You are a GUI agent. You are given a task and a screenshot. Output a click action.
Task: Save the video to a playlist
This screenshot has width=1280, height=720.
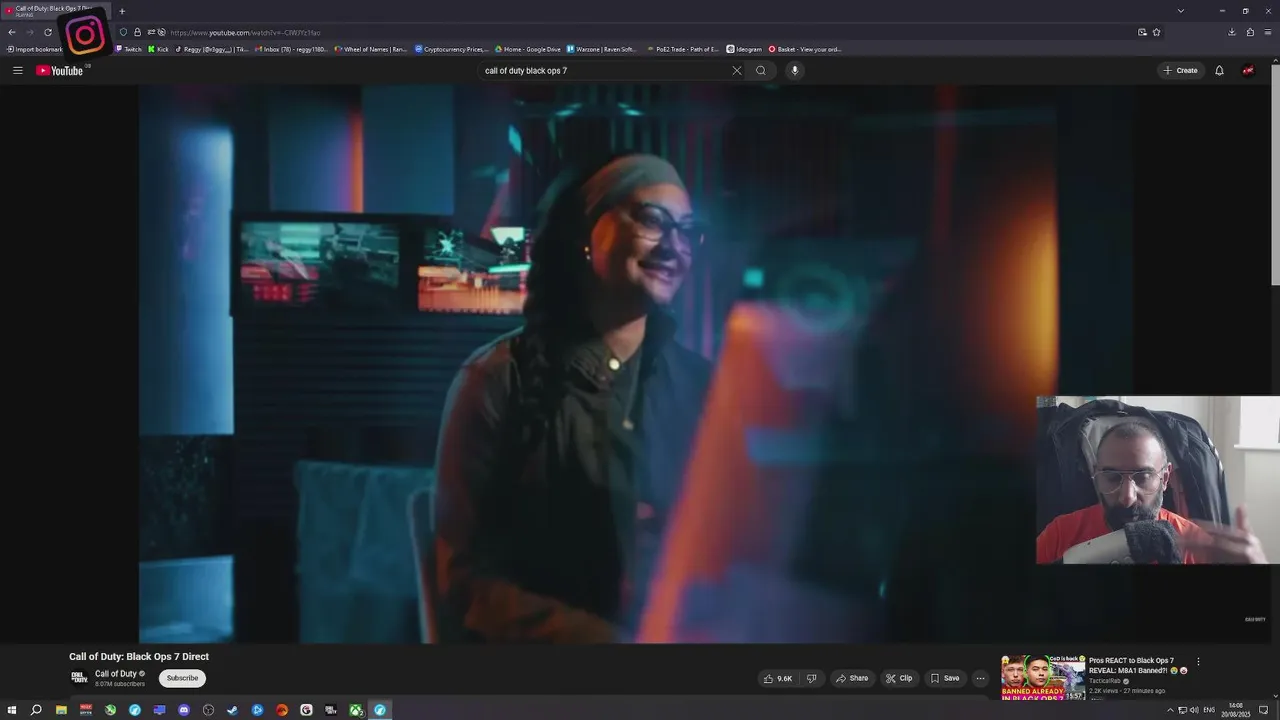coord(945,678)
